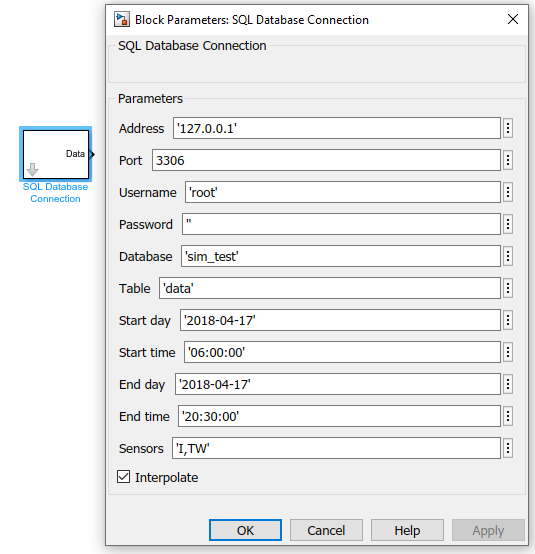Open Help for this block
The height and width of the screenshot is (554, 535).
[407, 530]
